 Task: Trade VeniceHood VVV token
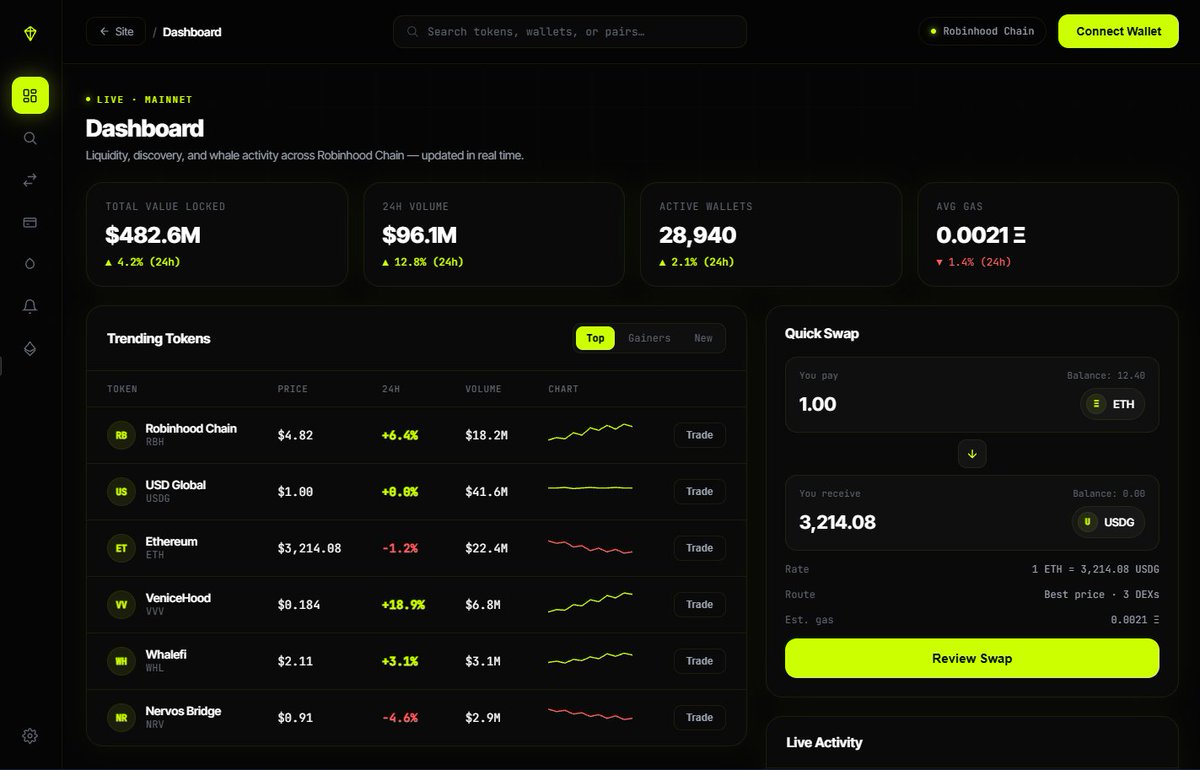pos(700,604)
